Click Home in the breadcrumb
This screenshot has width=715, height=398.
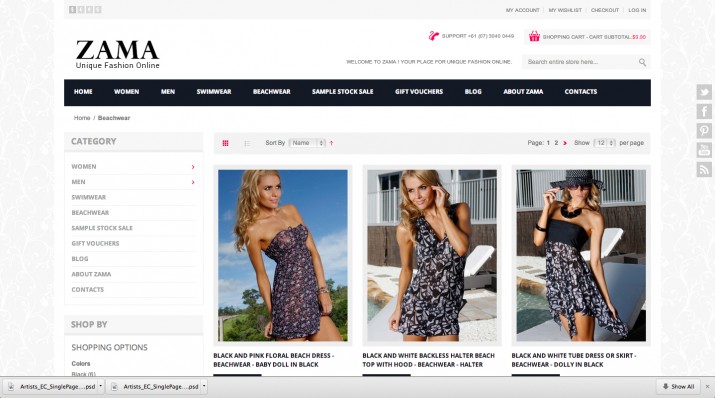(x=82, y=118)
